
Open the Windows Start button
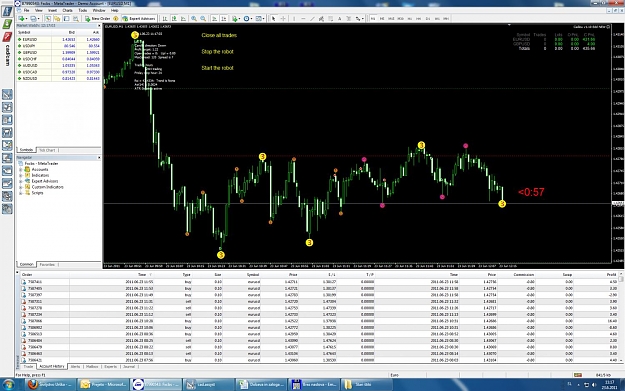pos(8,385)
